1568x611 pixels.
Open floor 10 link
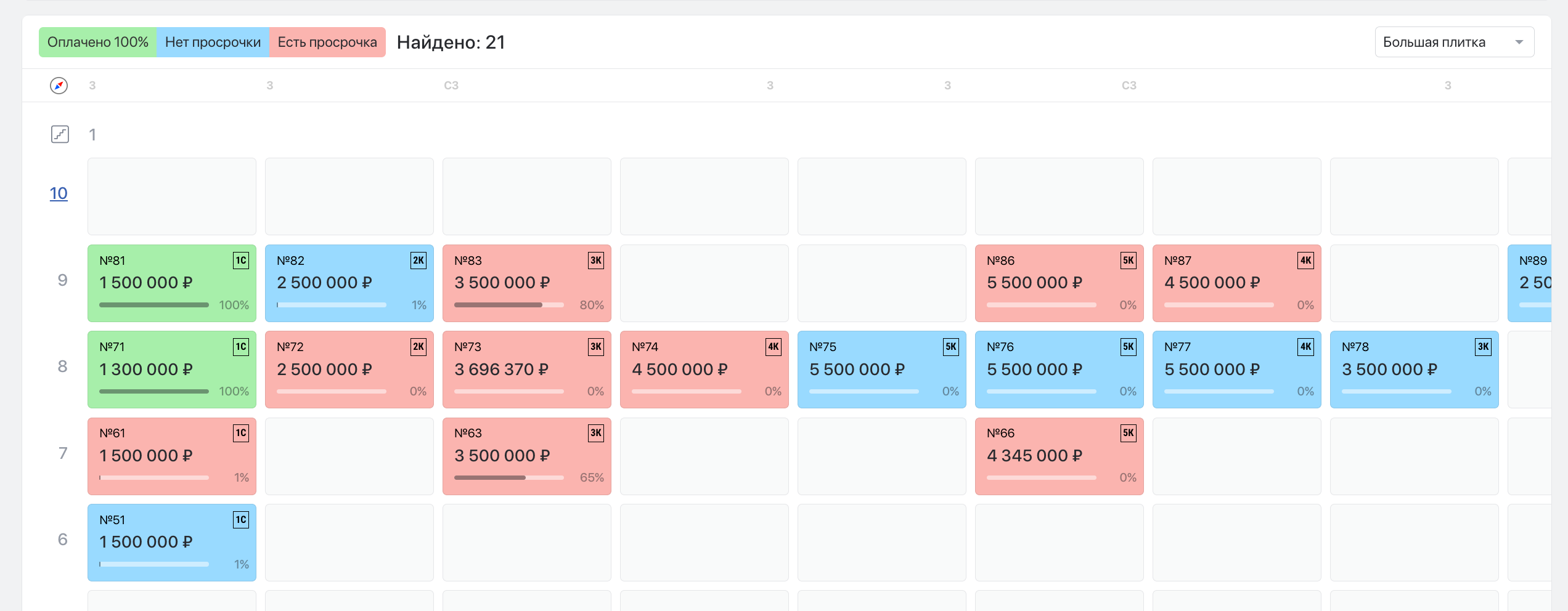coord(59,193)
